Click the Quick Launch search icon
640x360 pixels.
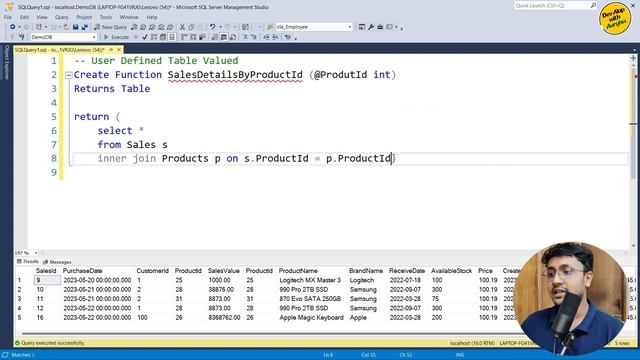(x=593, y=5)
